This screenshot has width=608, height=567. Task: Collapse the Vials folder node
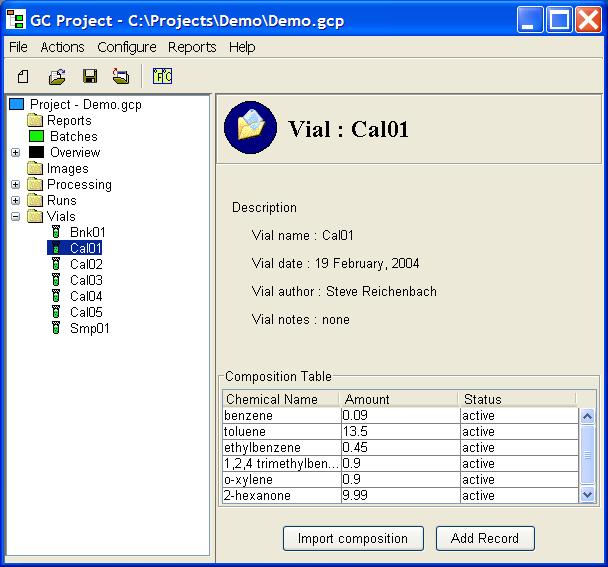[16, 216]
